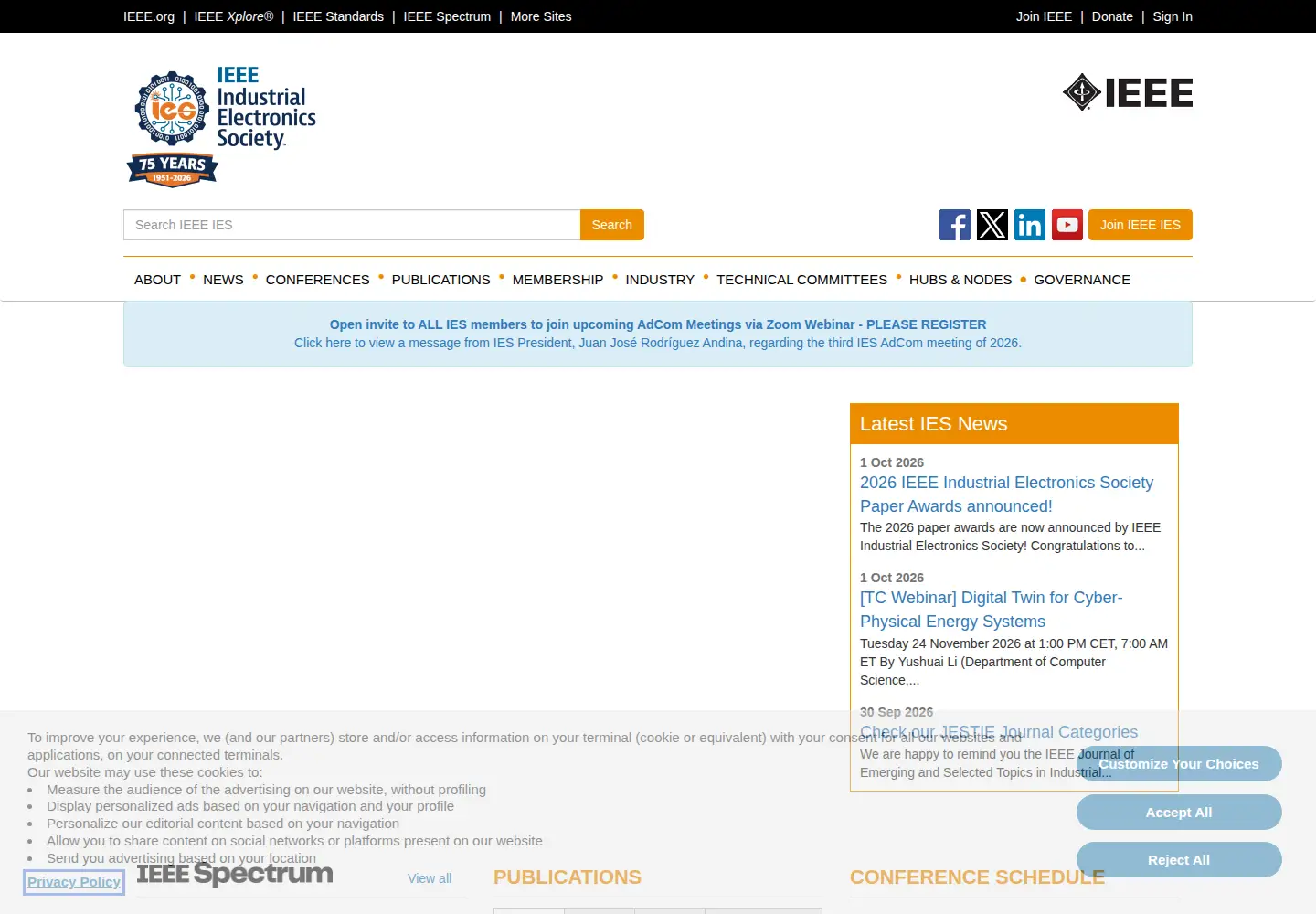Open the CONFERENCES menu
Image resolution: width=1316 pixels, height=914 pixels.
(x=318, y=280)
